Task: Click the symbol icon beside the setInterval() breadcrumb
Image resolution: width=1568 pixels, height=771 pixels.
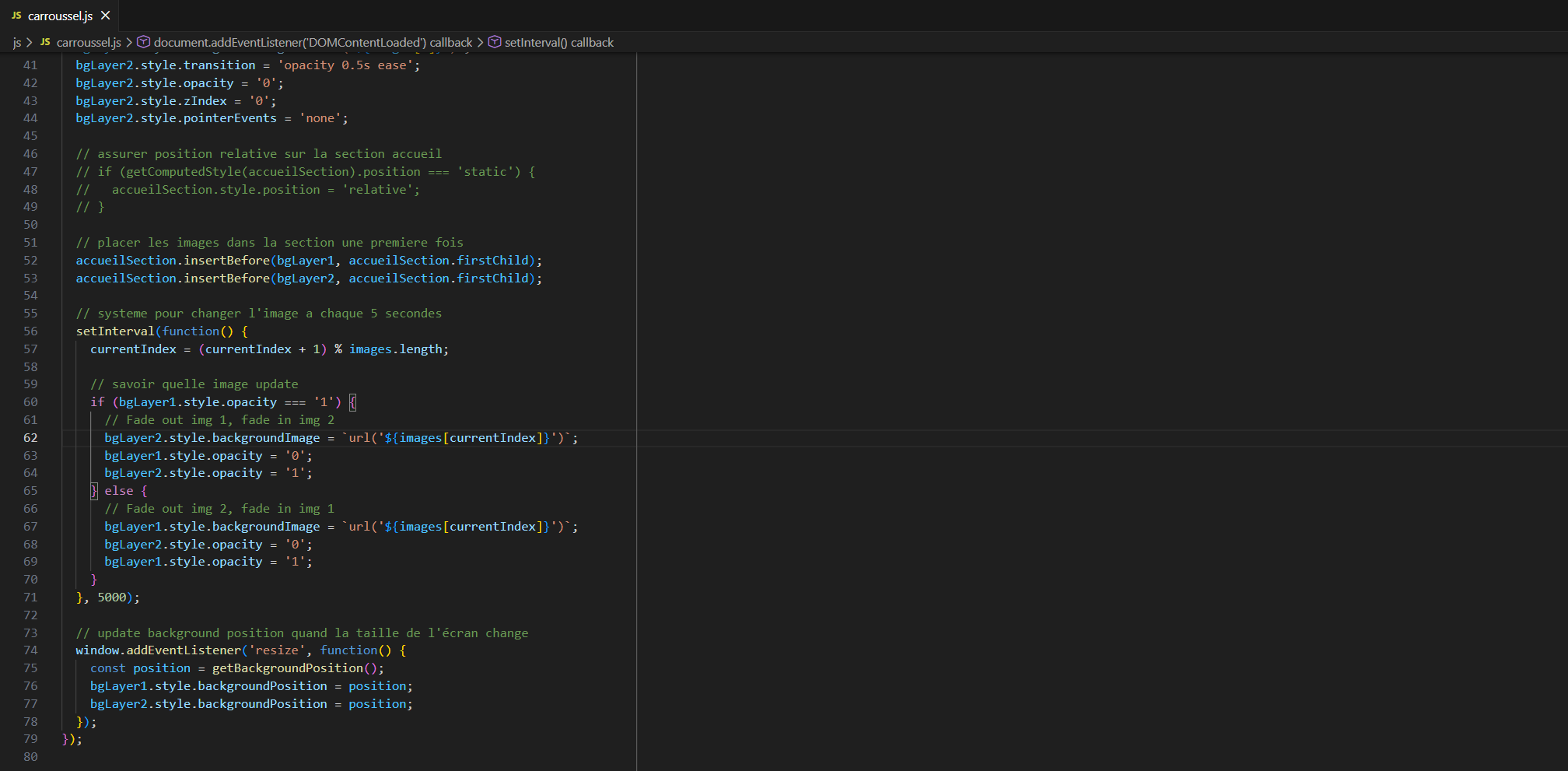Action: (x=495, y=42)
